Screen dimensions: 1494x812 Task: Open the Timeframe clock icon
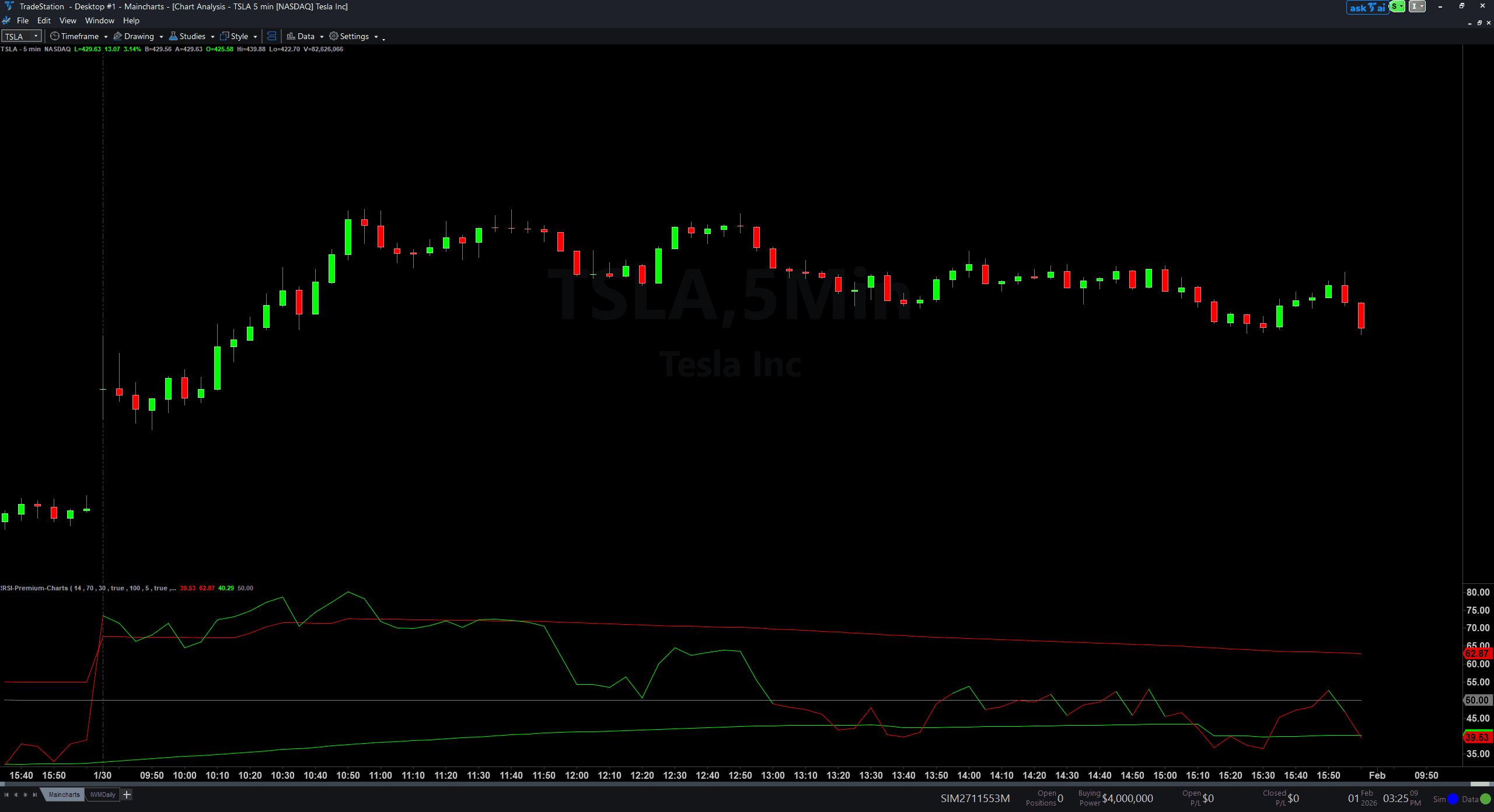click(x=54, y=36)
